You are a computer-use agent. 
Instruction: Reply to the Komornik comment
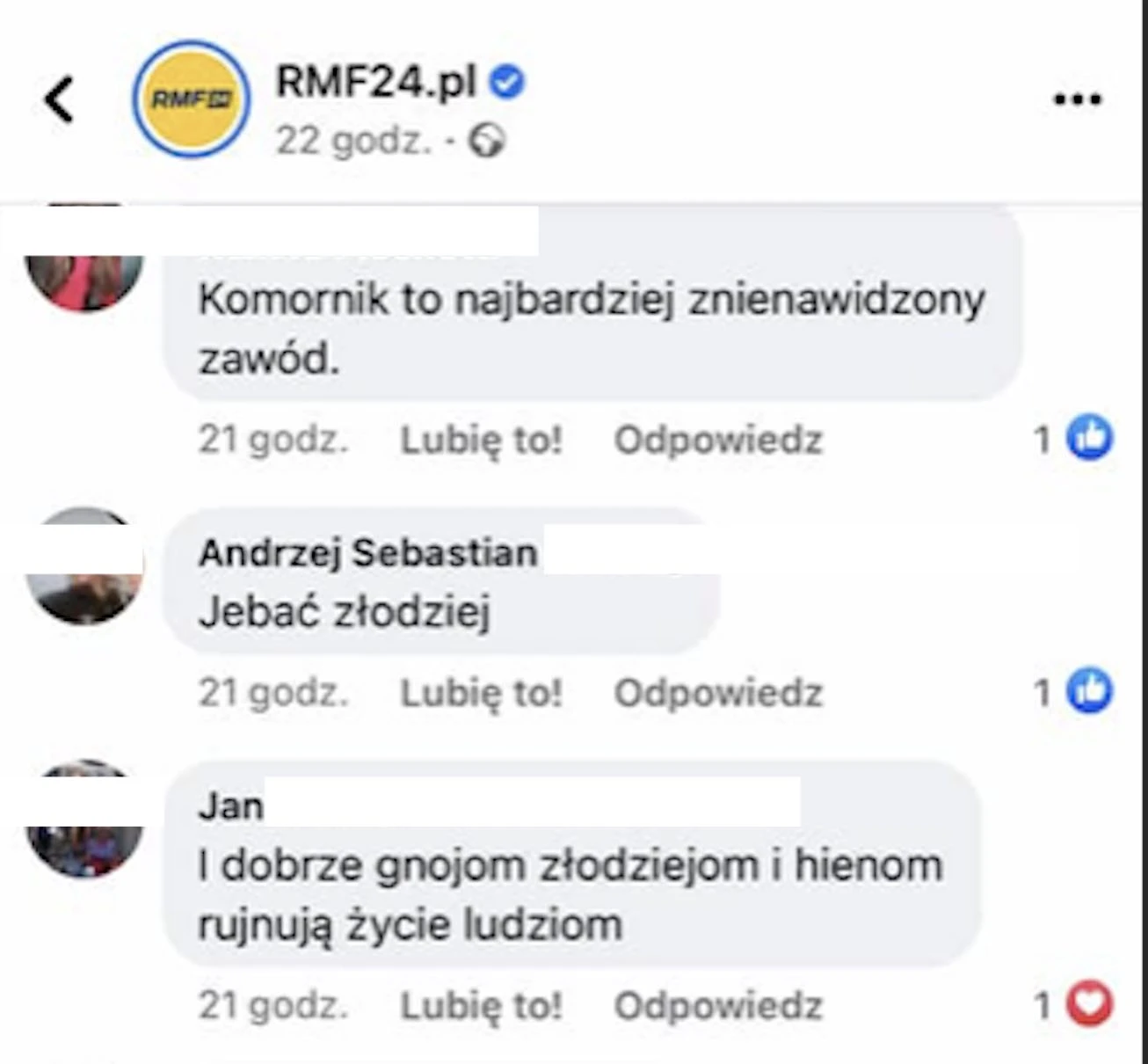(718, 440)
